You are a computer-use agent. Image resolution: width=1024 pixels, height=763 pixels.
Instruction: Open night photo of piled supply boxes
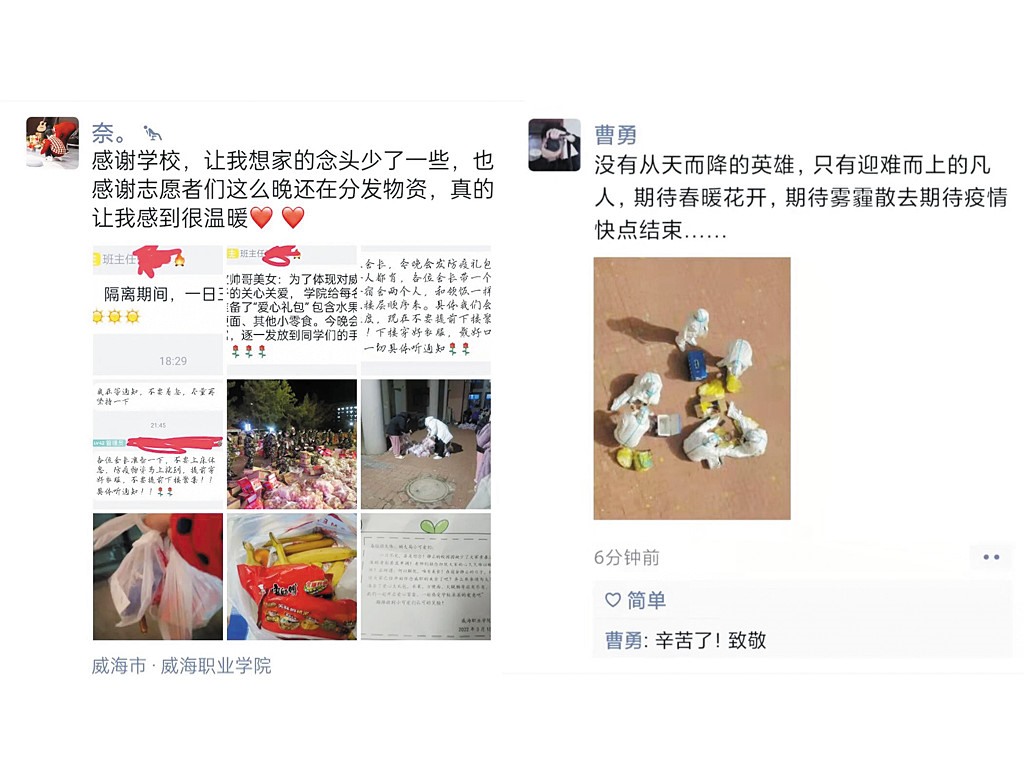pos(292,444)
